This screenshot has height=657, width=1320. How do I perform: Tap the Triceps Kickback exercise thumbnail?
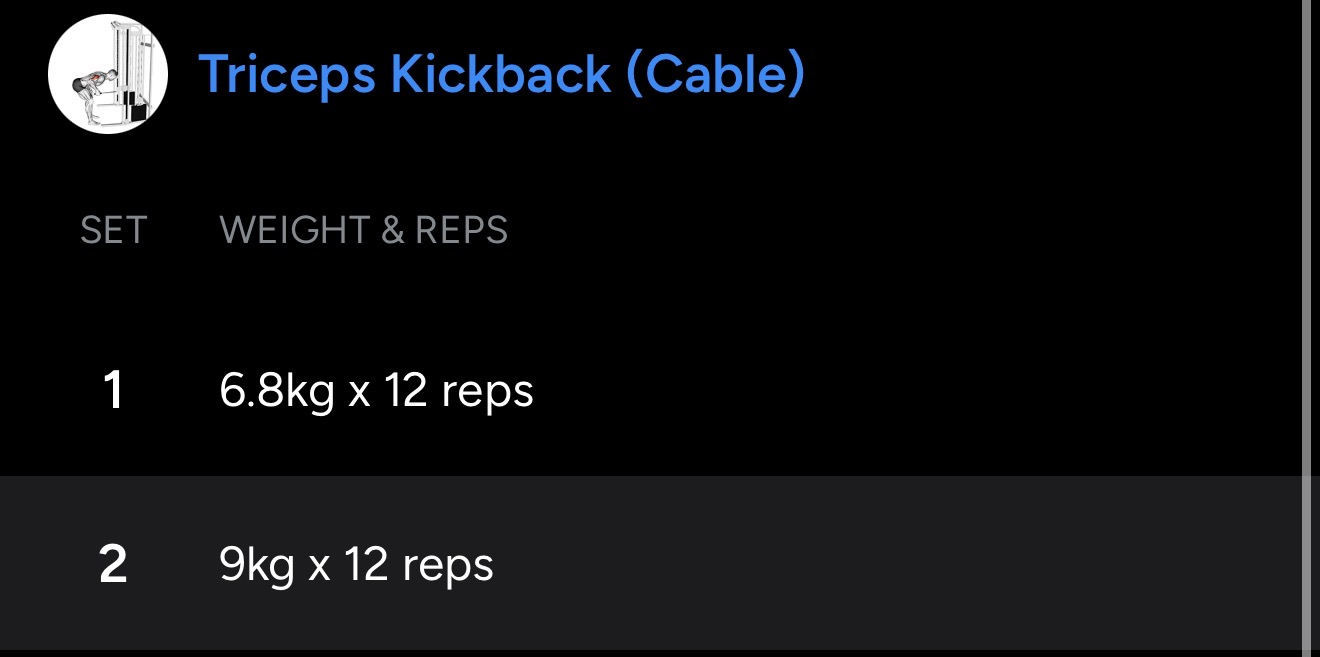pyautogui.click(x=108, y=74)
